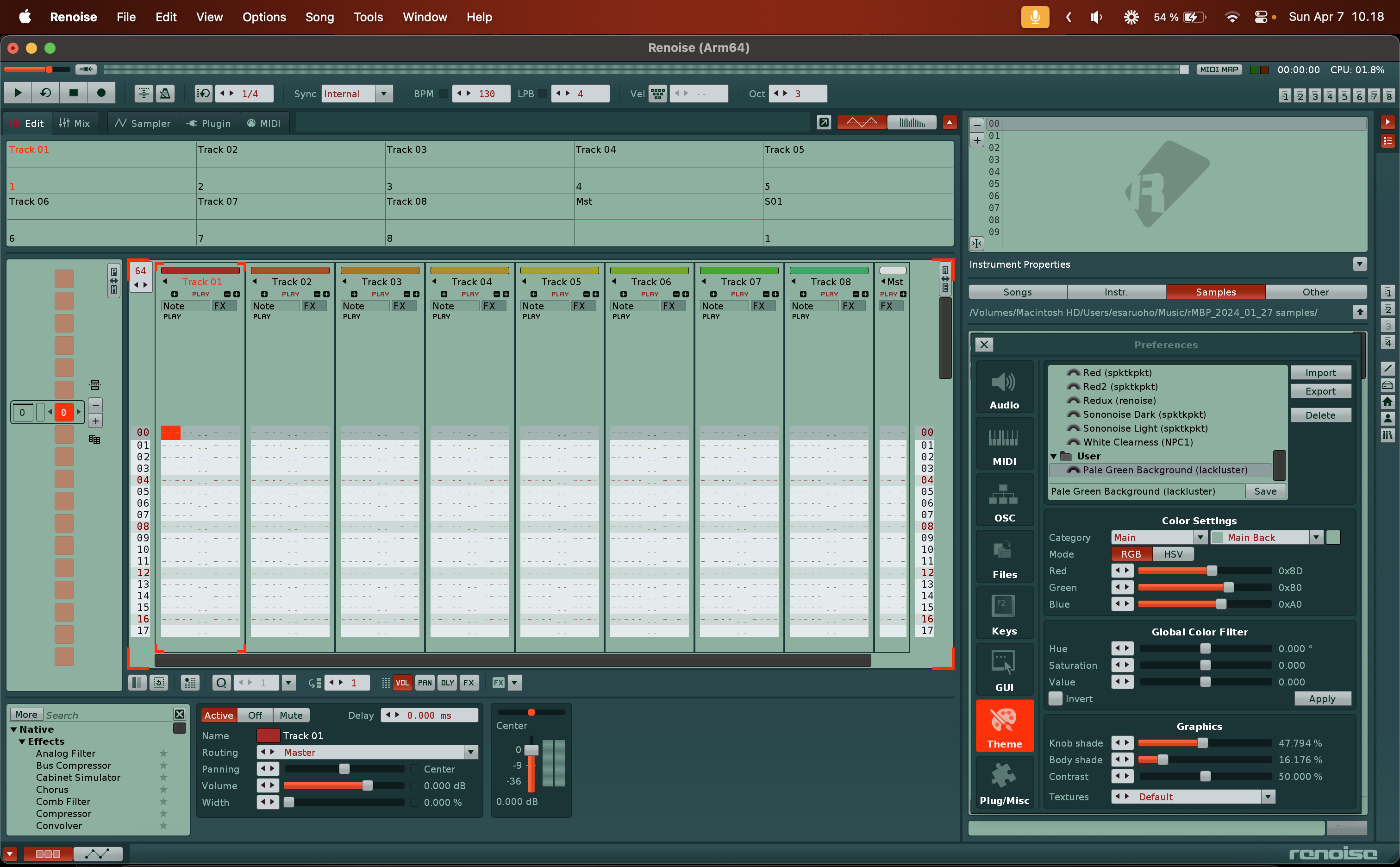Click the Export theme button
This screenshot has height=867, width=1400.
[1320, 391]
